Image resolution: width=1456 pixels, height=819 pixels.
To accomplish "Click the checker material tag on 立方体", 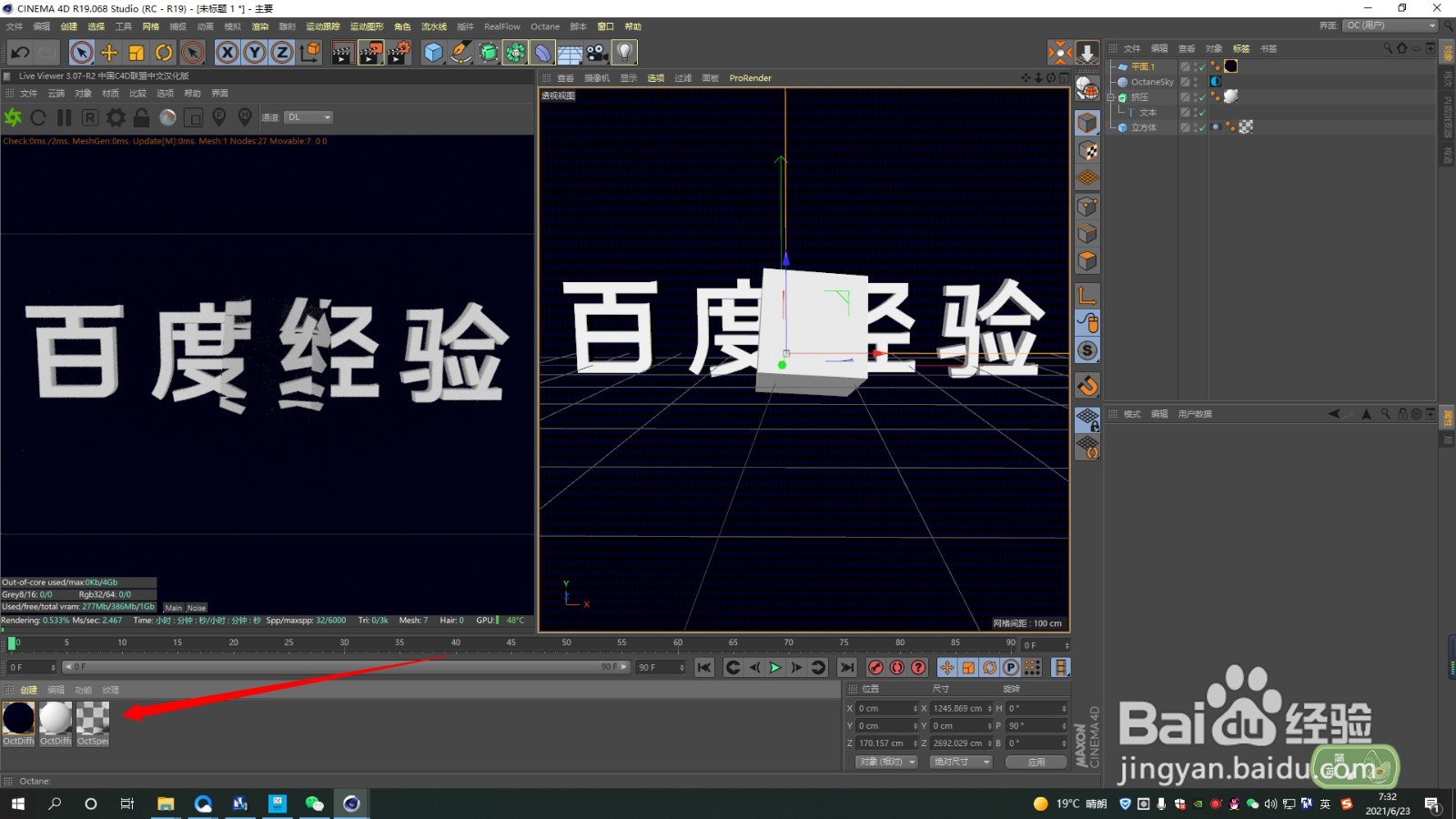I will point(1246,127).
